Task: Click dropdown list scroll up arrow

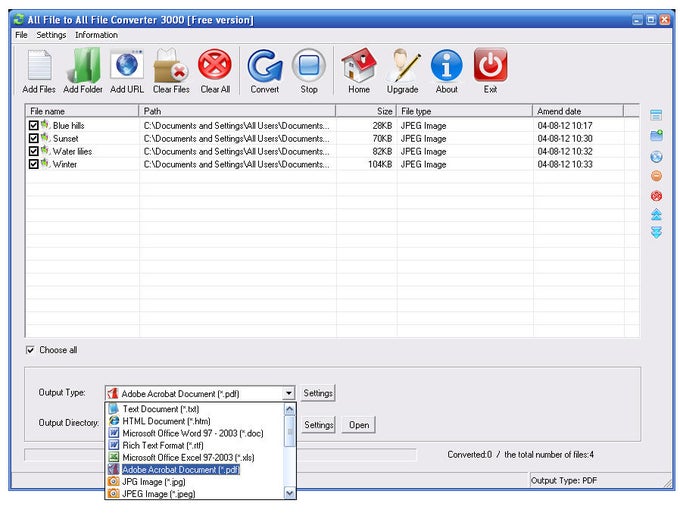Action: coord(290,409)
